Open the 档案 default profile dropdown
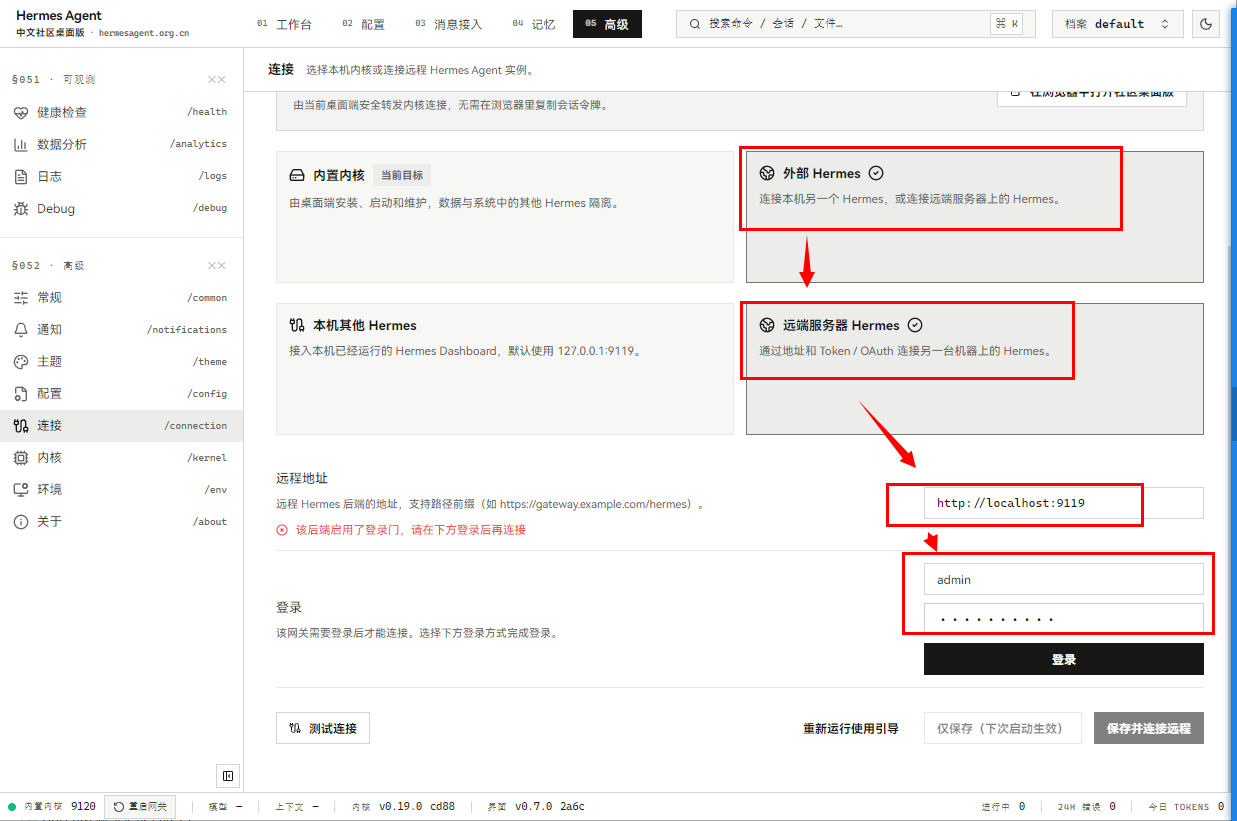Image resolution: width=1237 pixels, height=821 pixels. pos(1118,24)
